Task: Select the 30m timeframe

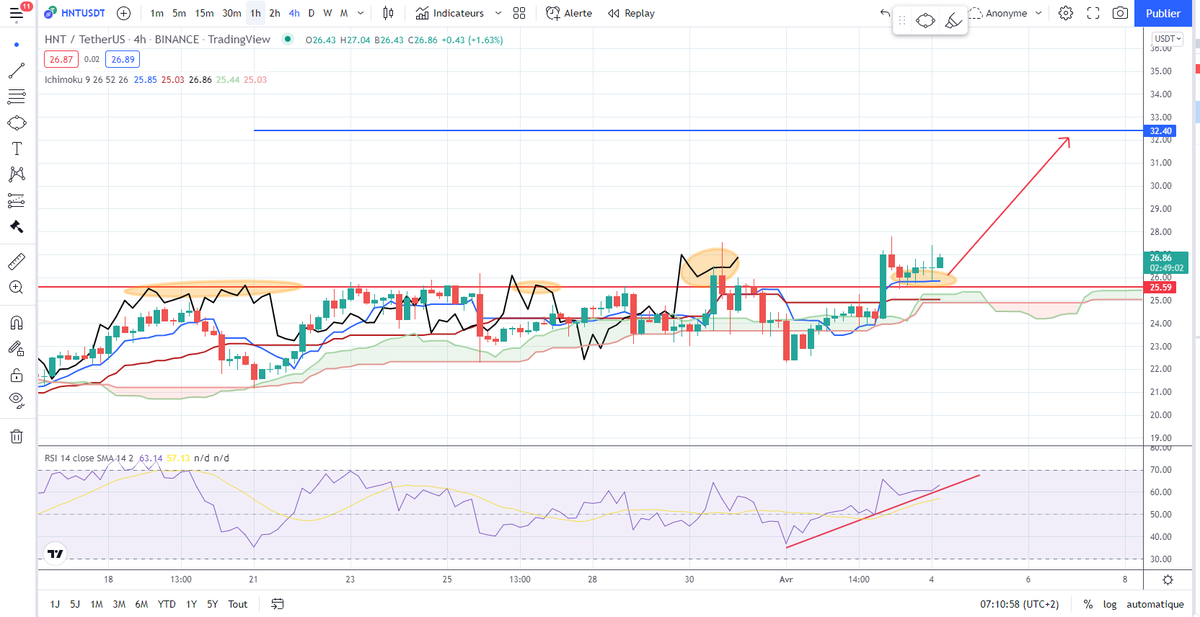Action: tap(231, 14)
